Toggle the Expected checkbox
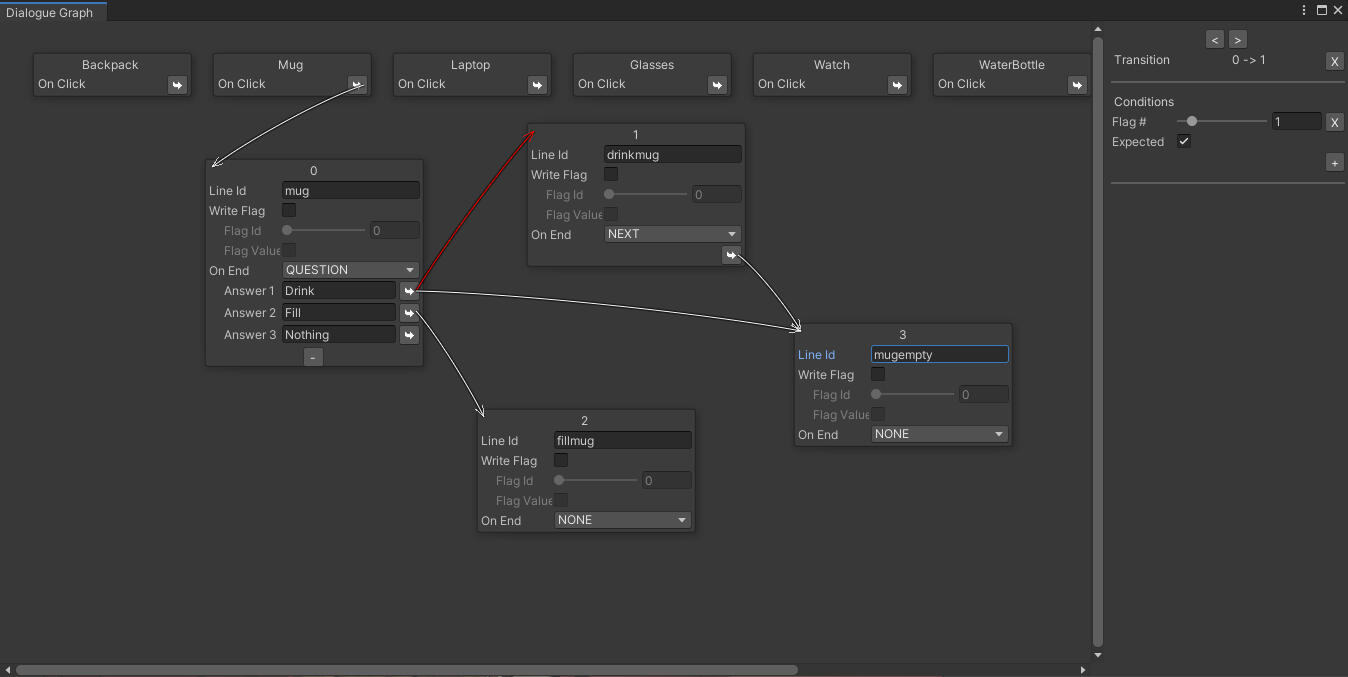 coord(1184,142)
